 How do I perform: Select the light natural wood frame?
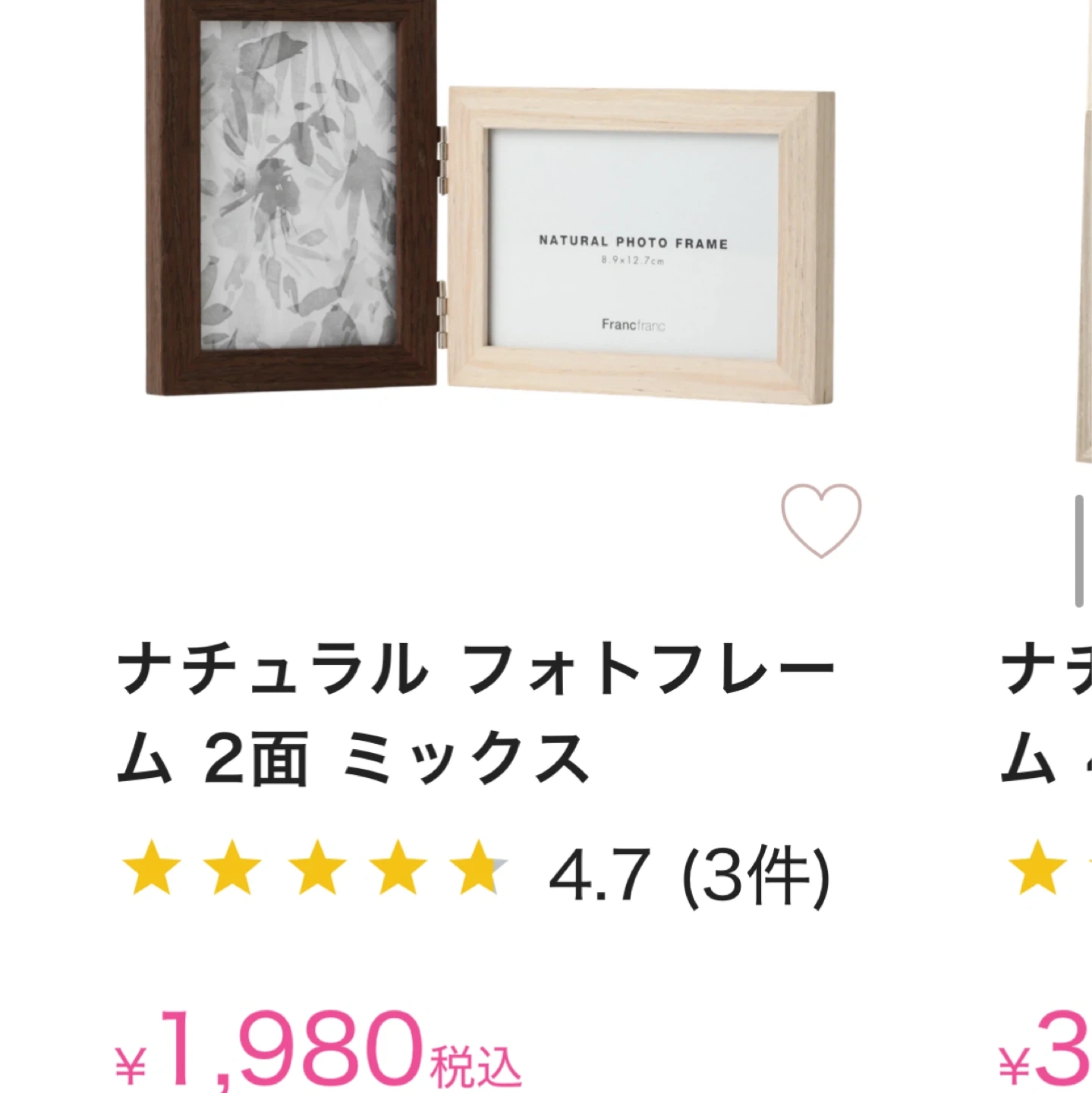point(641,245)
